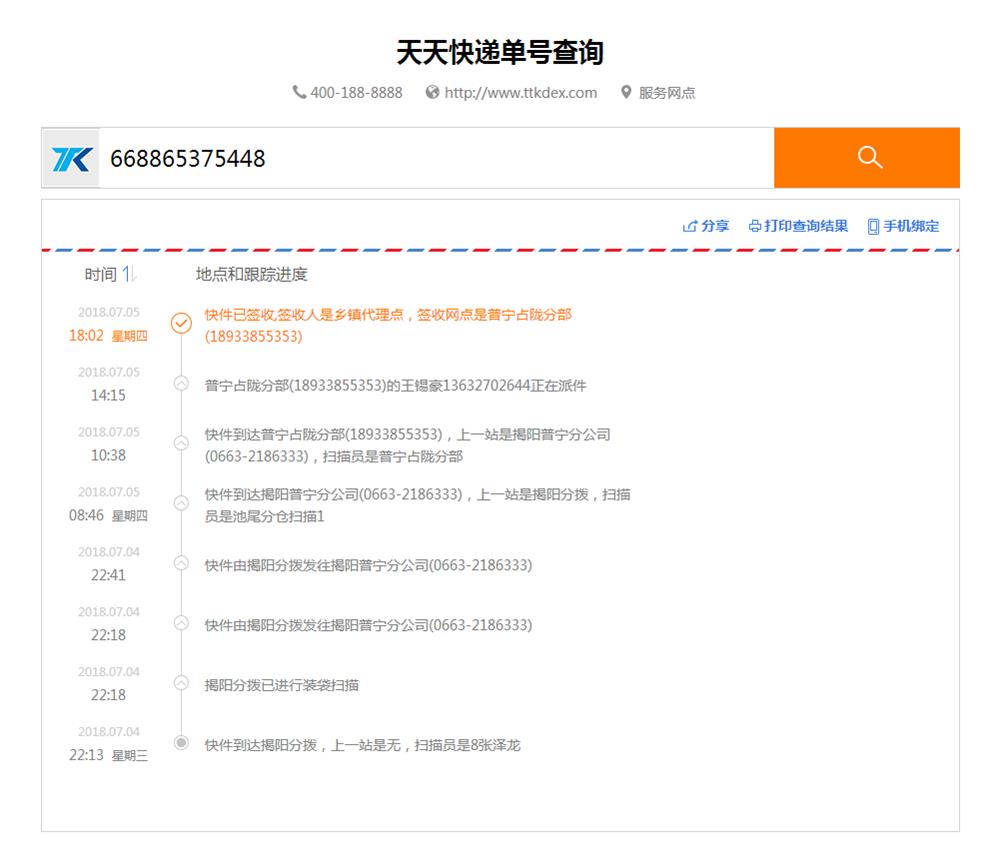
Task: Click the mobile phone icon beside 手机绑定
Action: [873, 226]
